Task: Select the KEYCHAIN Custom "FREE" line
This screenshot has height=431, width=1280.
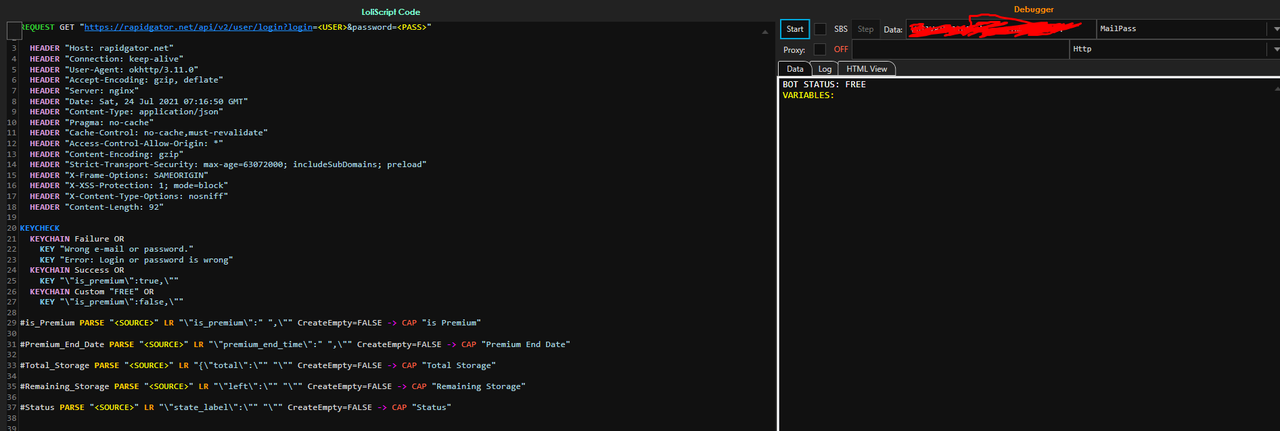Action: tap(95, 291)
